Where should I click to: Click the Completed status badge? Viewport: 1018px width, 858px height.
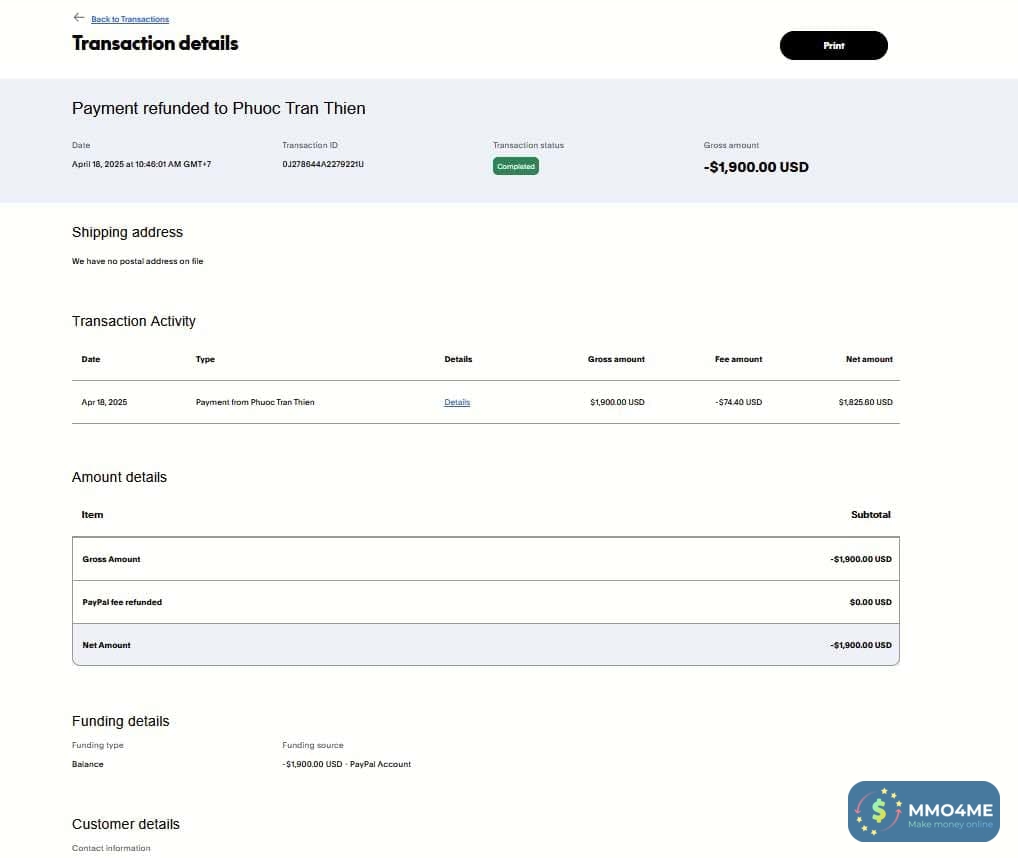click(x=515, y=166)
